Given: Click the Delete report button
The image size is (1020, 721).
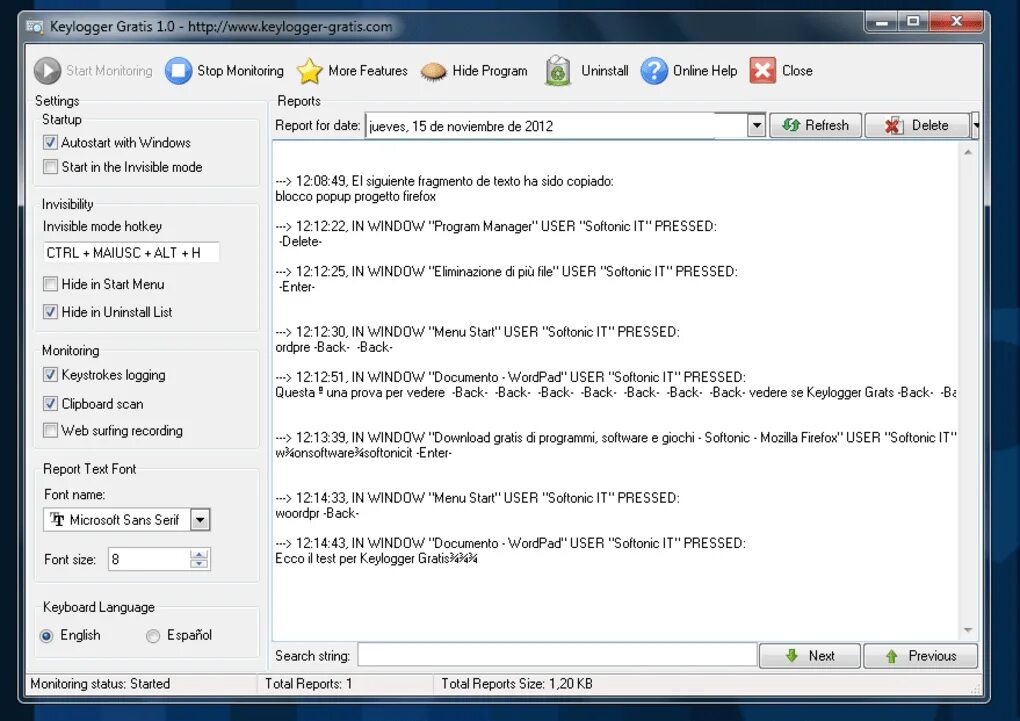Looking at the screenshot, I should coord(917,125).
